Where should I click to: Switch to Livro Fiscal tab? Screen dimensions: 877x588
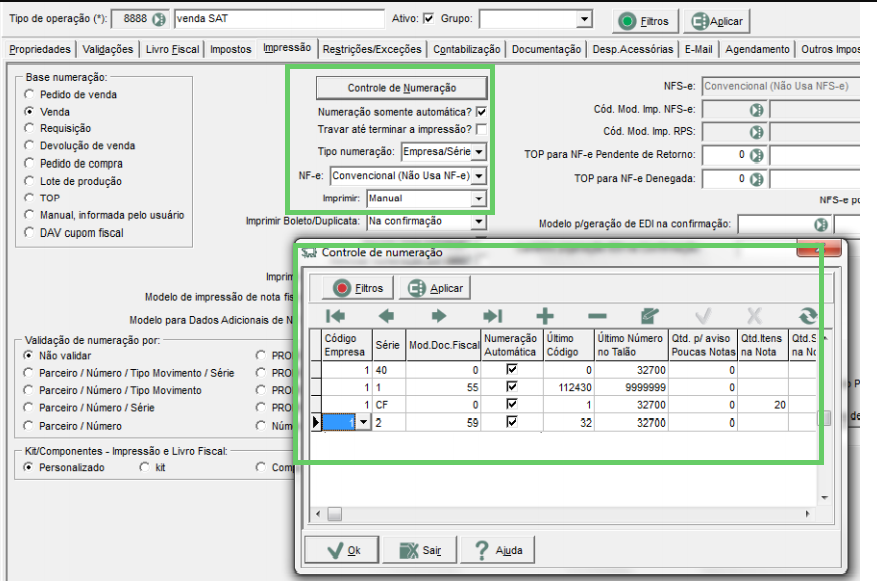(172, 49)
